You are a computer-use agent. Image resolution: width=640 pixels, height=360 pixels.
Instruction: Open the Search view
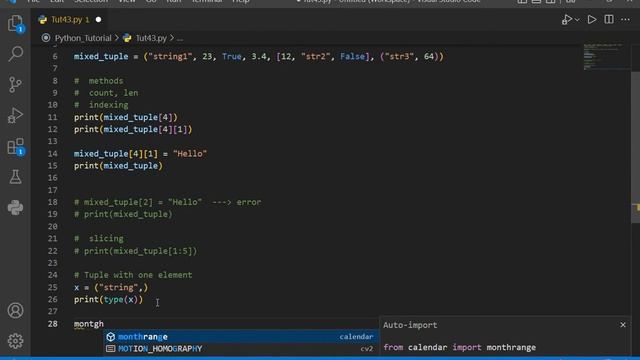tap(16, 54)
